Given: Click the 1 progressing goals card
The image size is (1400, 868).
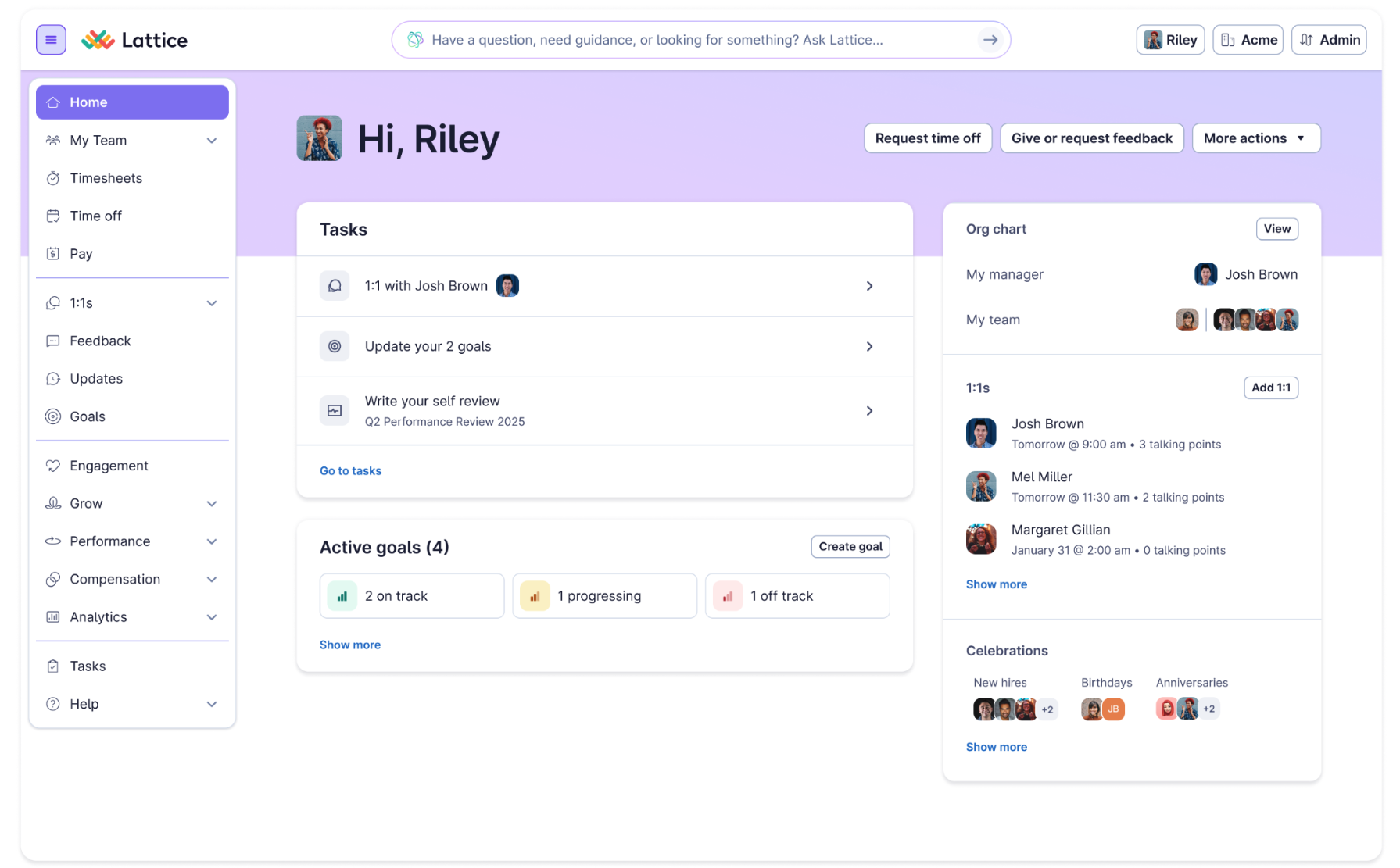Looking at the screenshot, I should point(605,596).
